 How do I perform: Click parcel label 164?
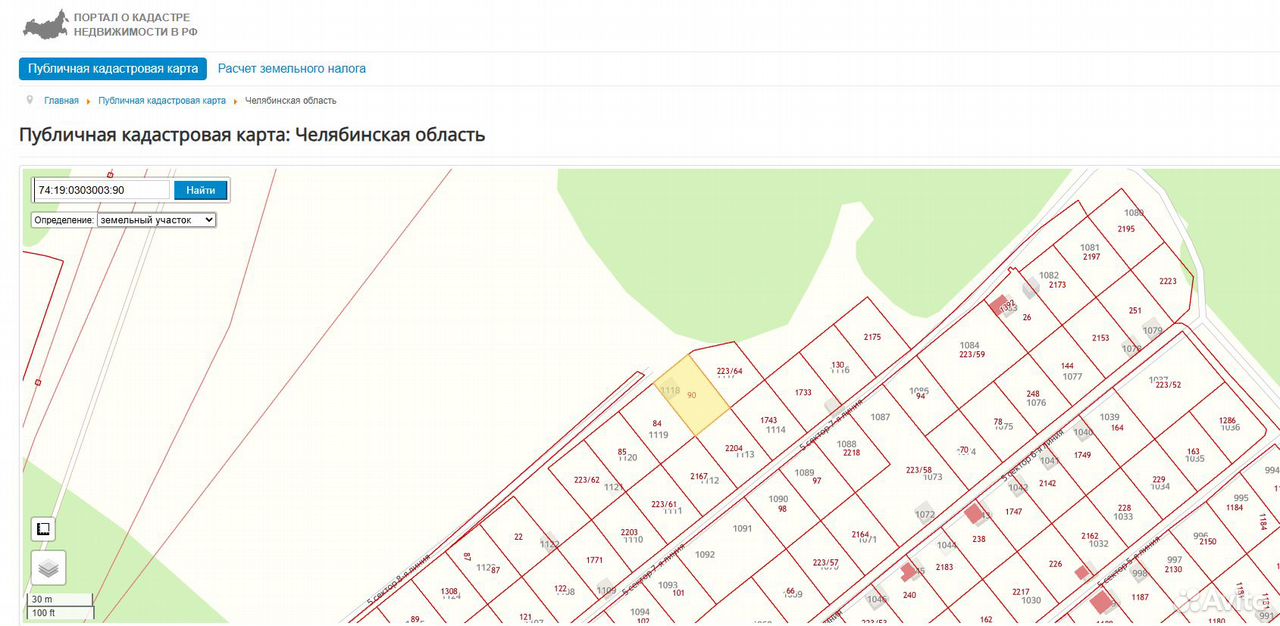1117,427
